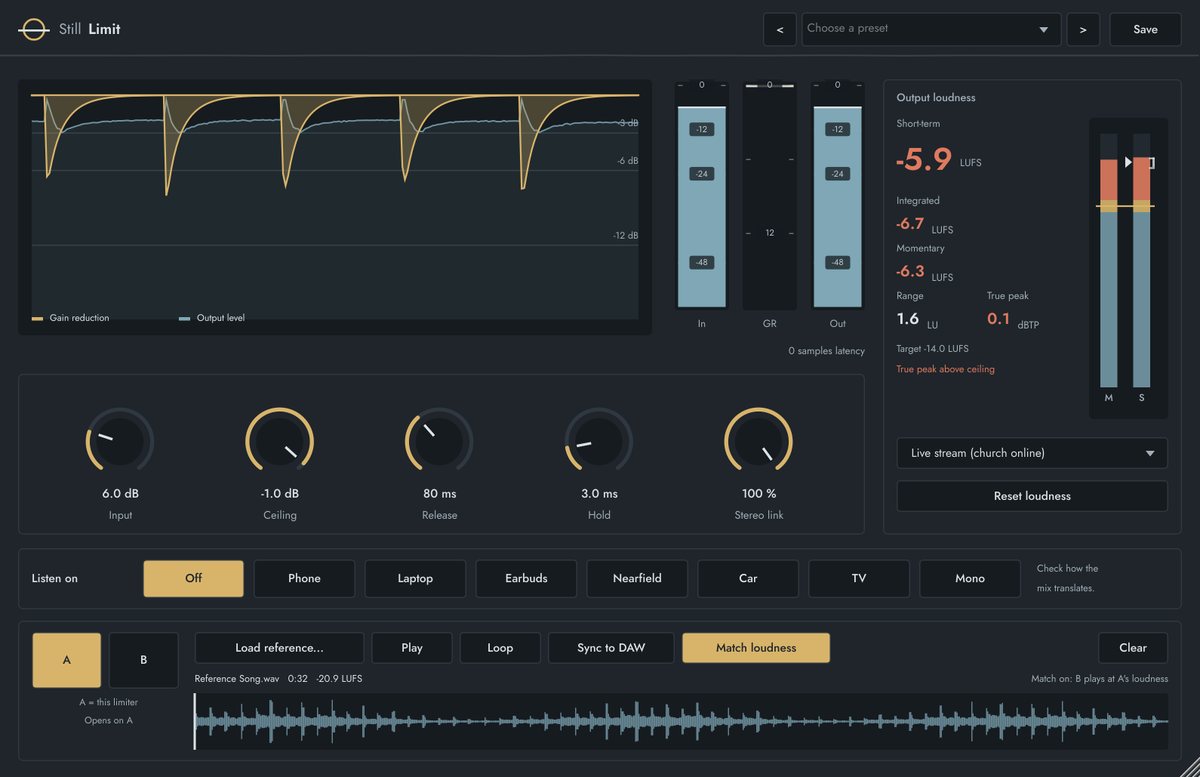Viewport: 1200px width, 777px height.
Task: Click the 0 samples latency text
Action: pyautogui.click(x=826, y=351)
